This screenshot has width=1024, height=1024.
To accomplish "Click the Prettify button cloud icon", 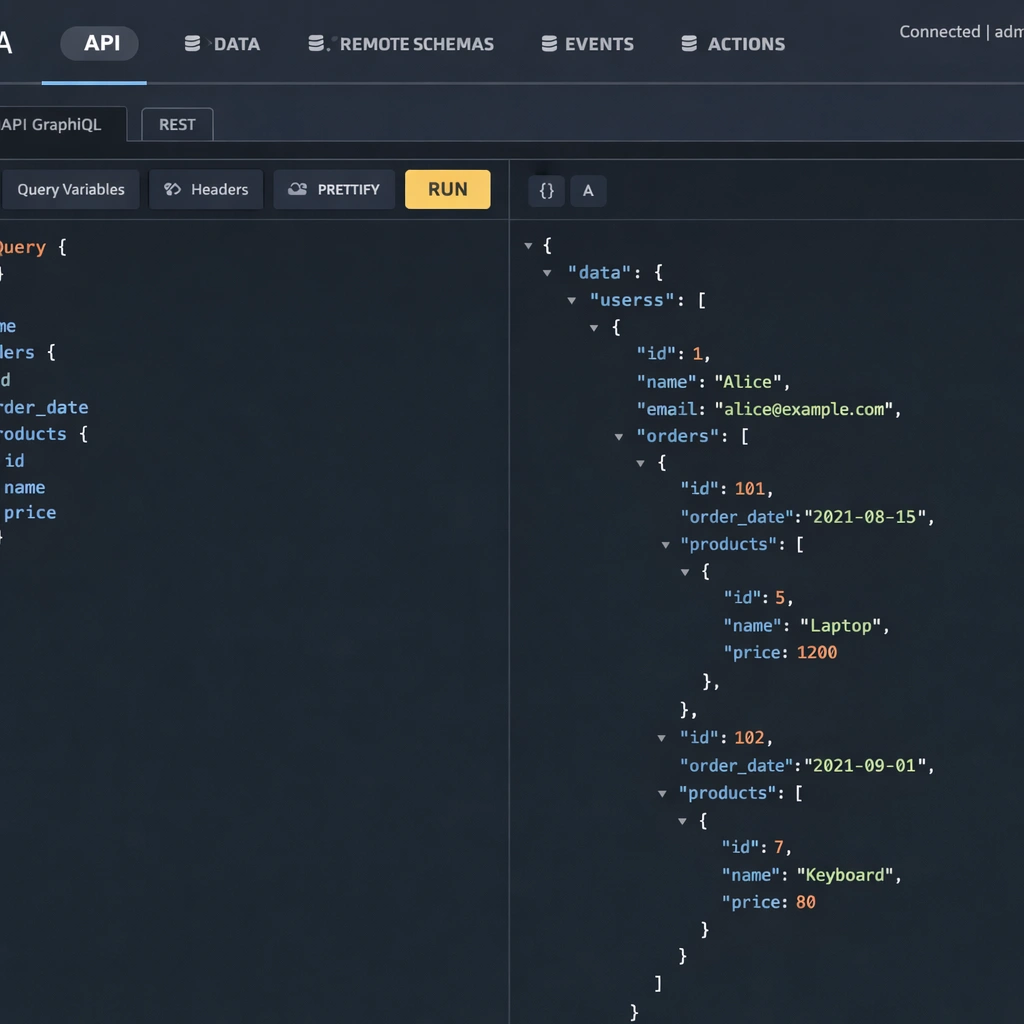I will (297, 189).
